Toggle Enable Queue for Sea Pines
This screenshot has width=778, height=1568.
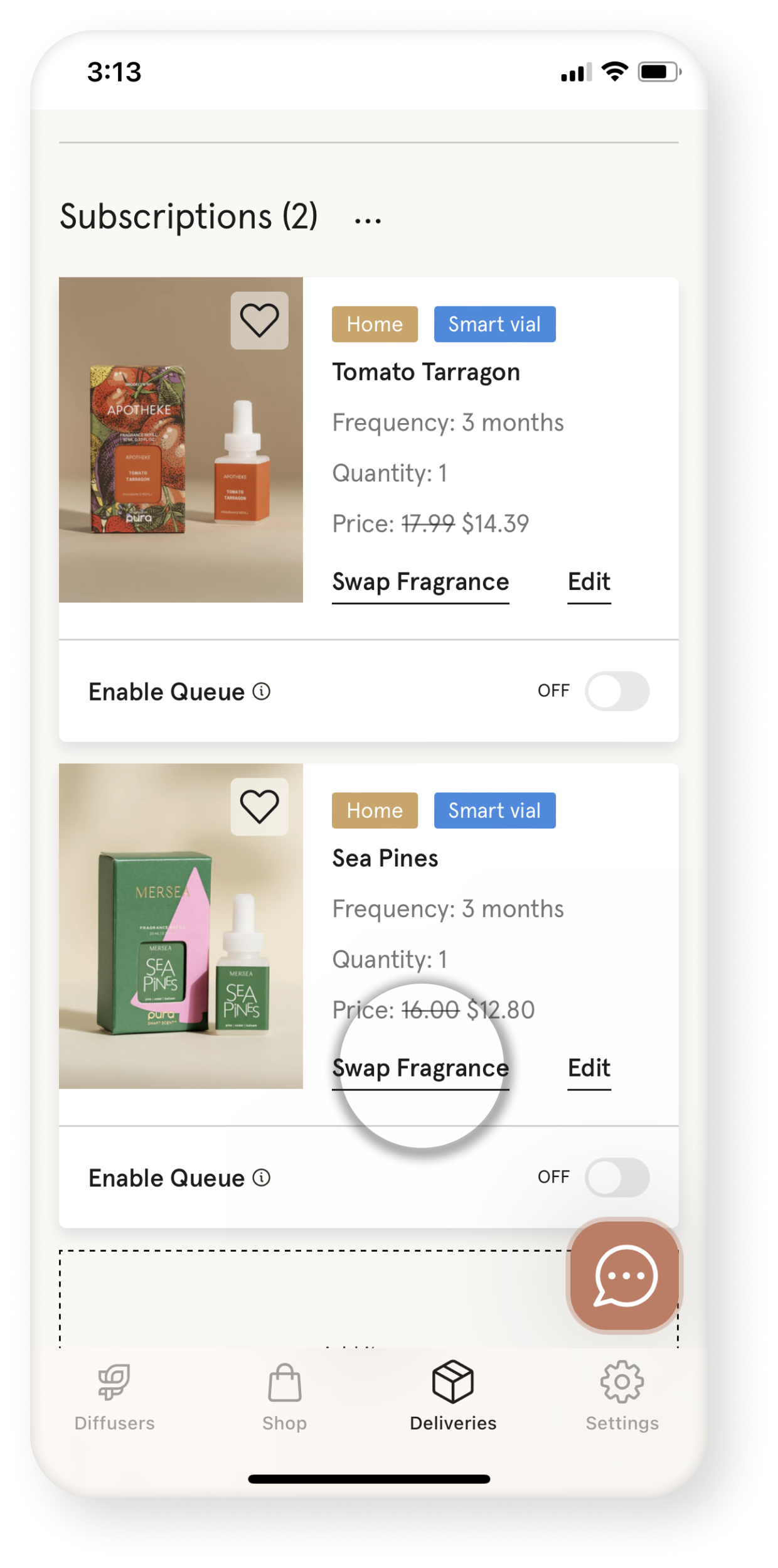click(617, 1178)
